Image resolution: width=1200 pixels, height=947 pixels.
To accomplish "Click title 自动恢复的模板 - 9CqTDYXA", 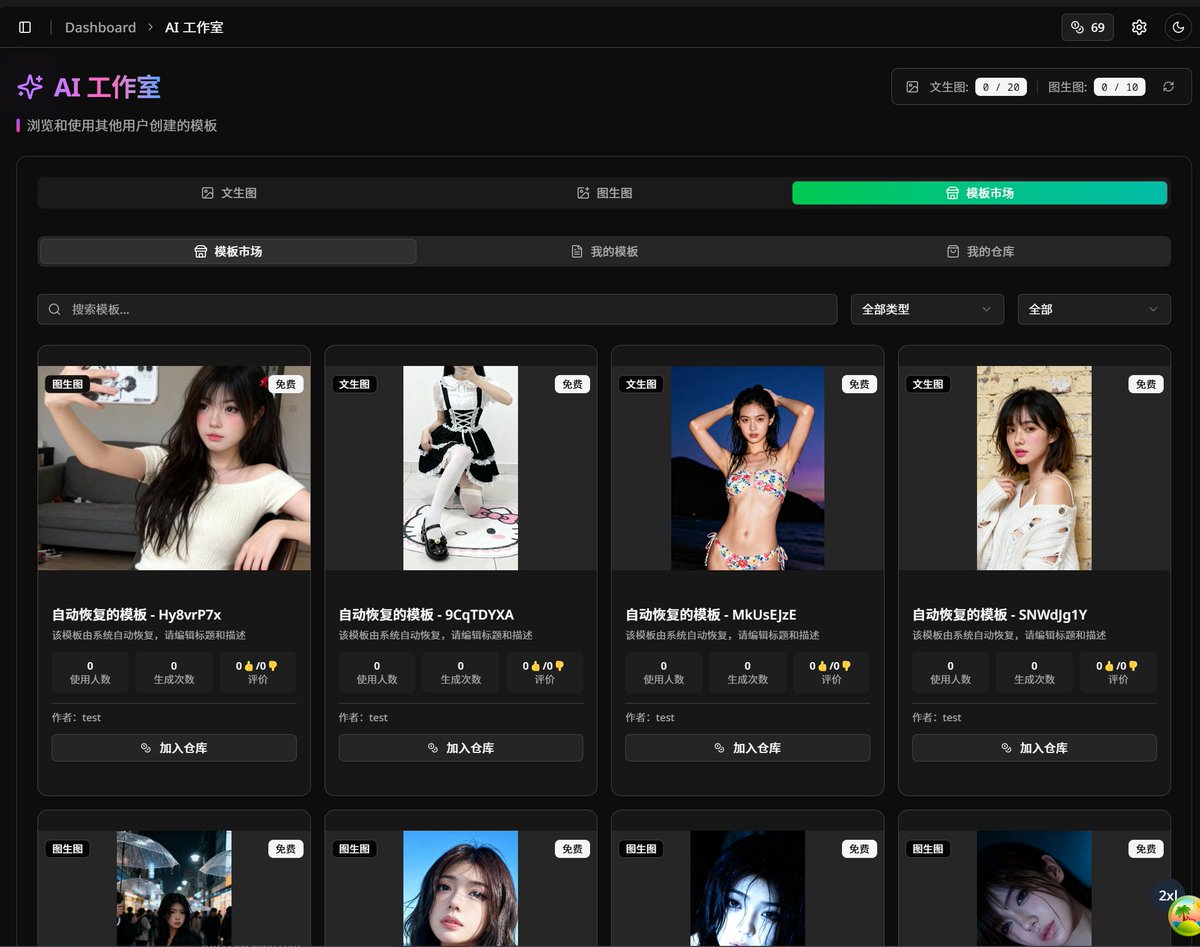I will coord(426,614).
